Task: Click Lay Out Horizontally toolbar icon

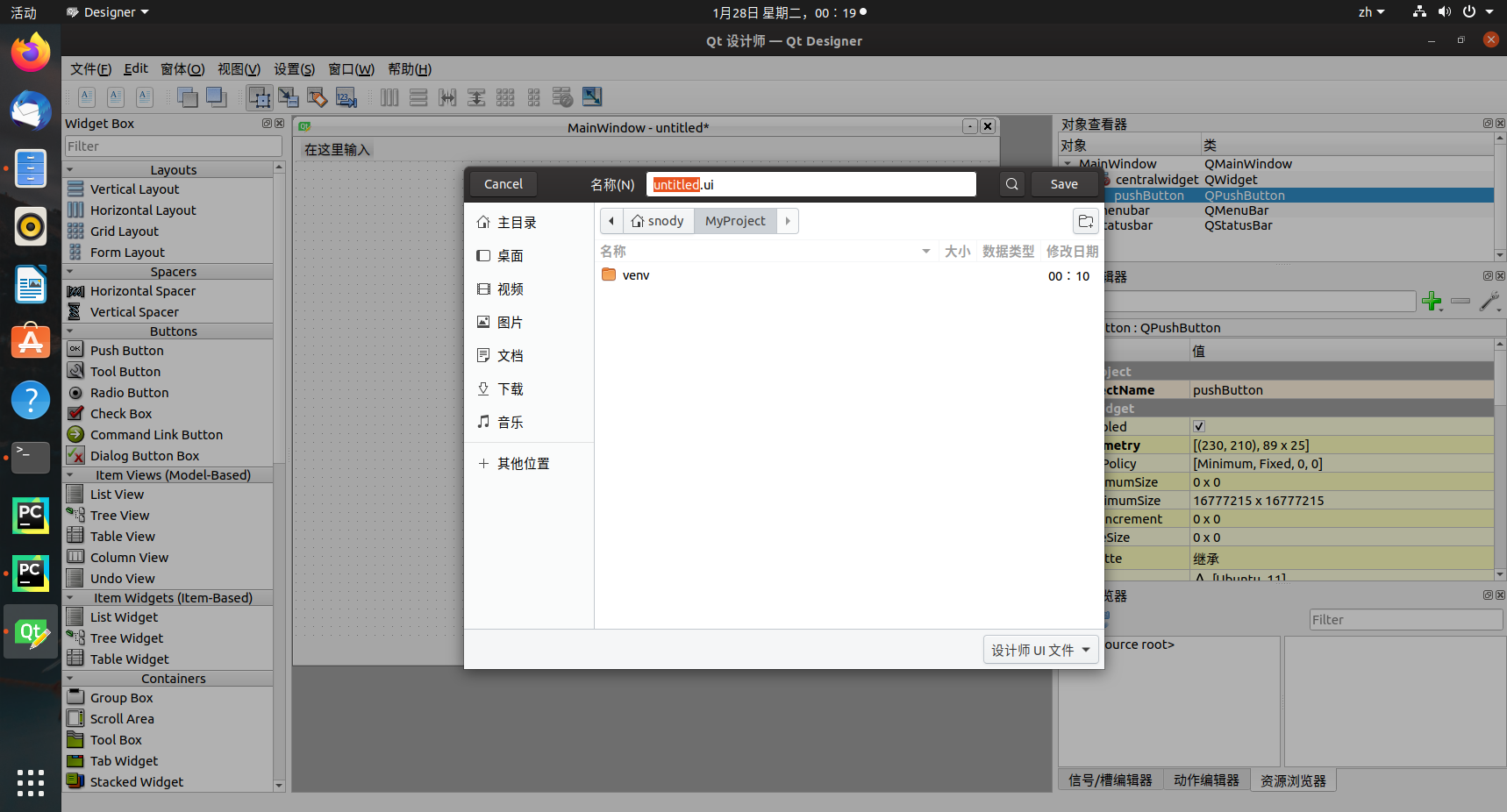Action: pyautogui.click(x=389, y=97)
